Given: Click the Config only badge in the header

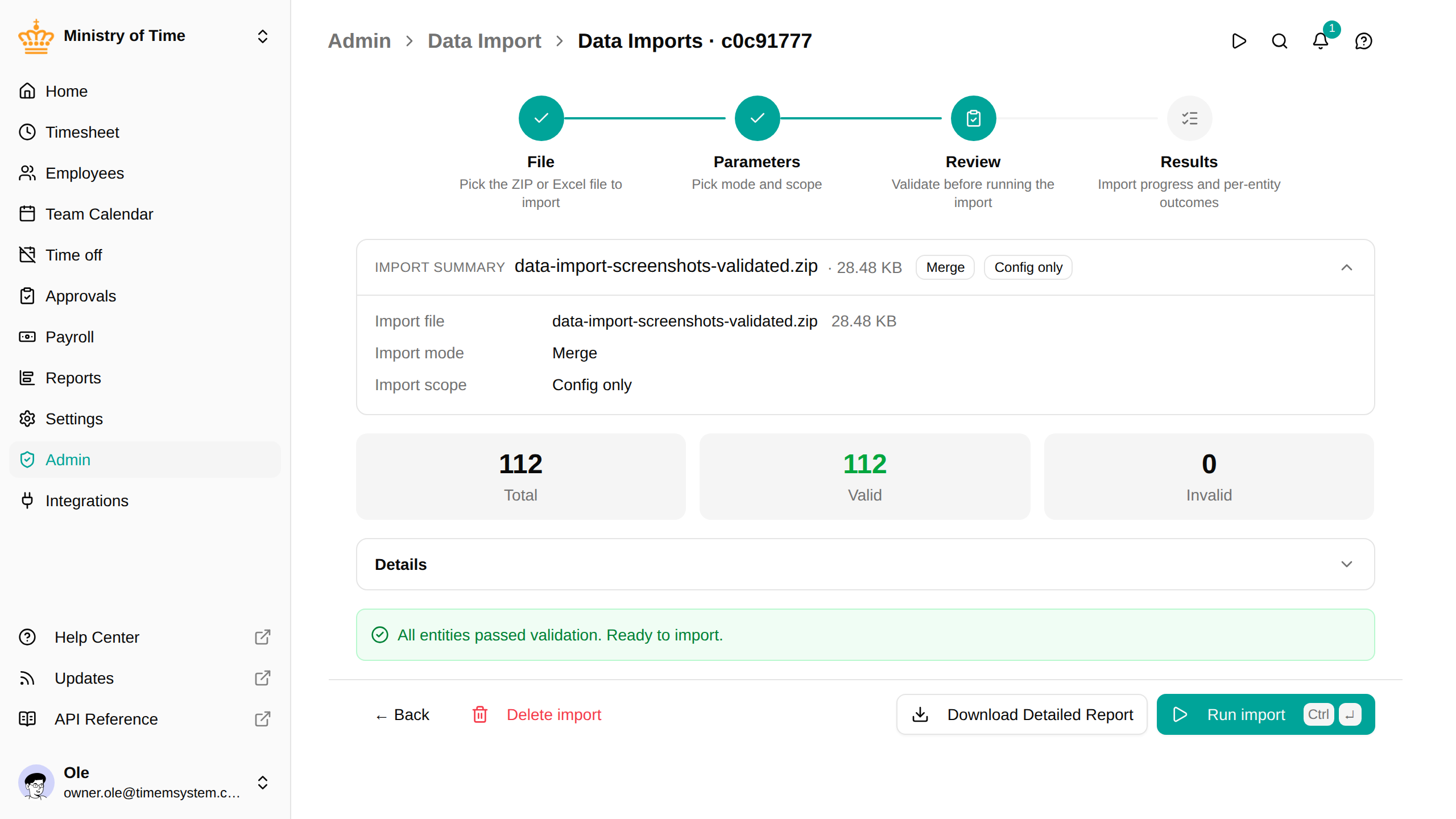Looking at the screenshot, I should coord(1028,267).
